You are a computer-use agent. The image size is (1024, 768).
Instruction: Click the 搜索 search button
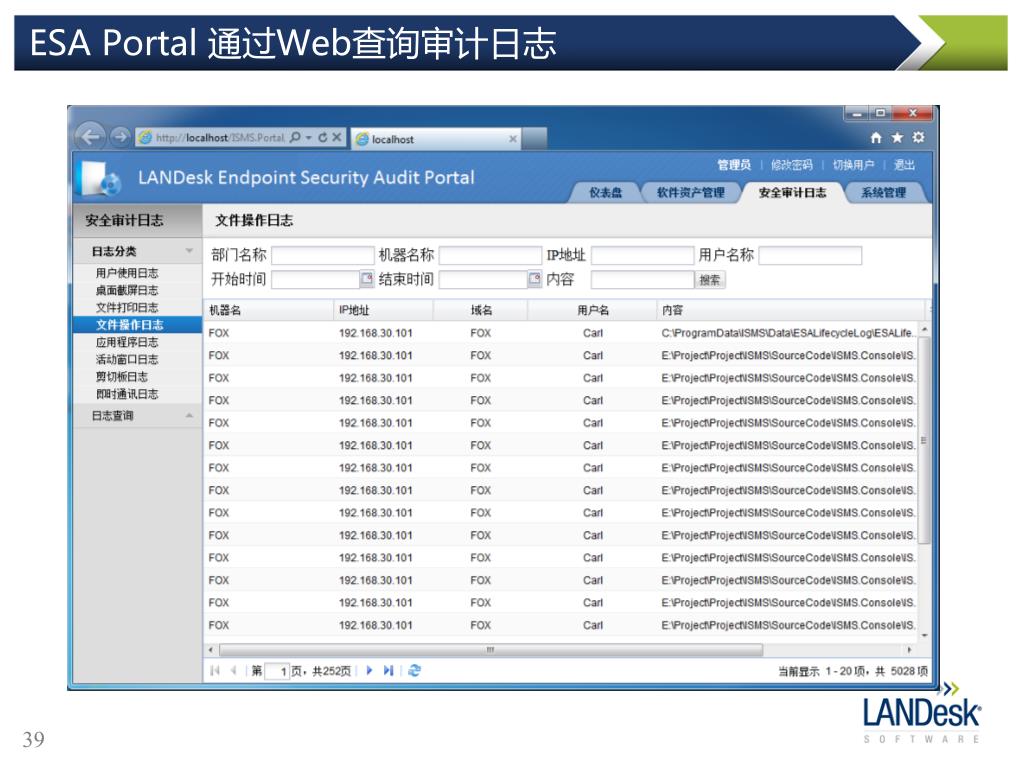pos(709,280)
